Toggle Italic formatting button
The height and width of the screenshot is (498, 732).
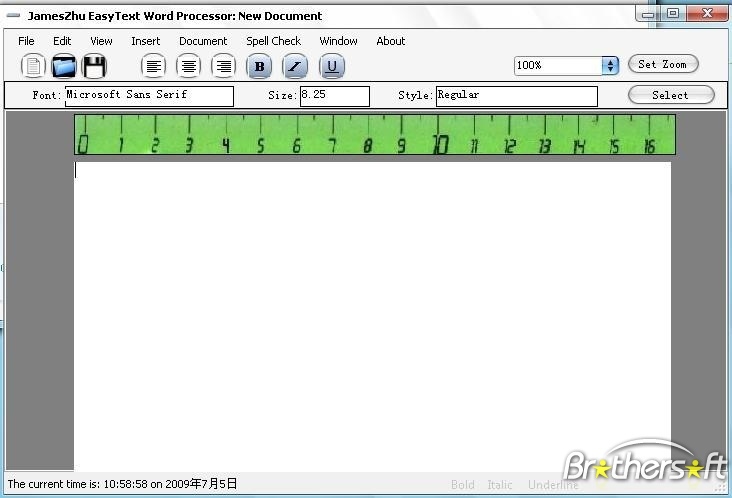(x=295, y=66)
